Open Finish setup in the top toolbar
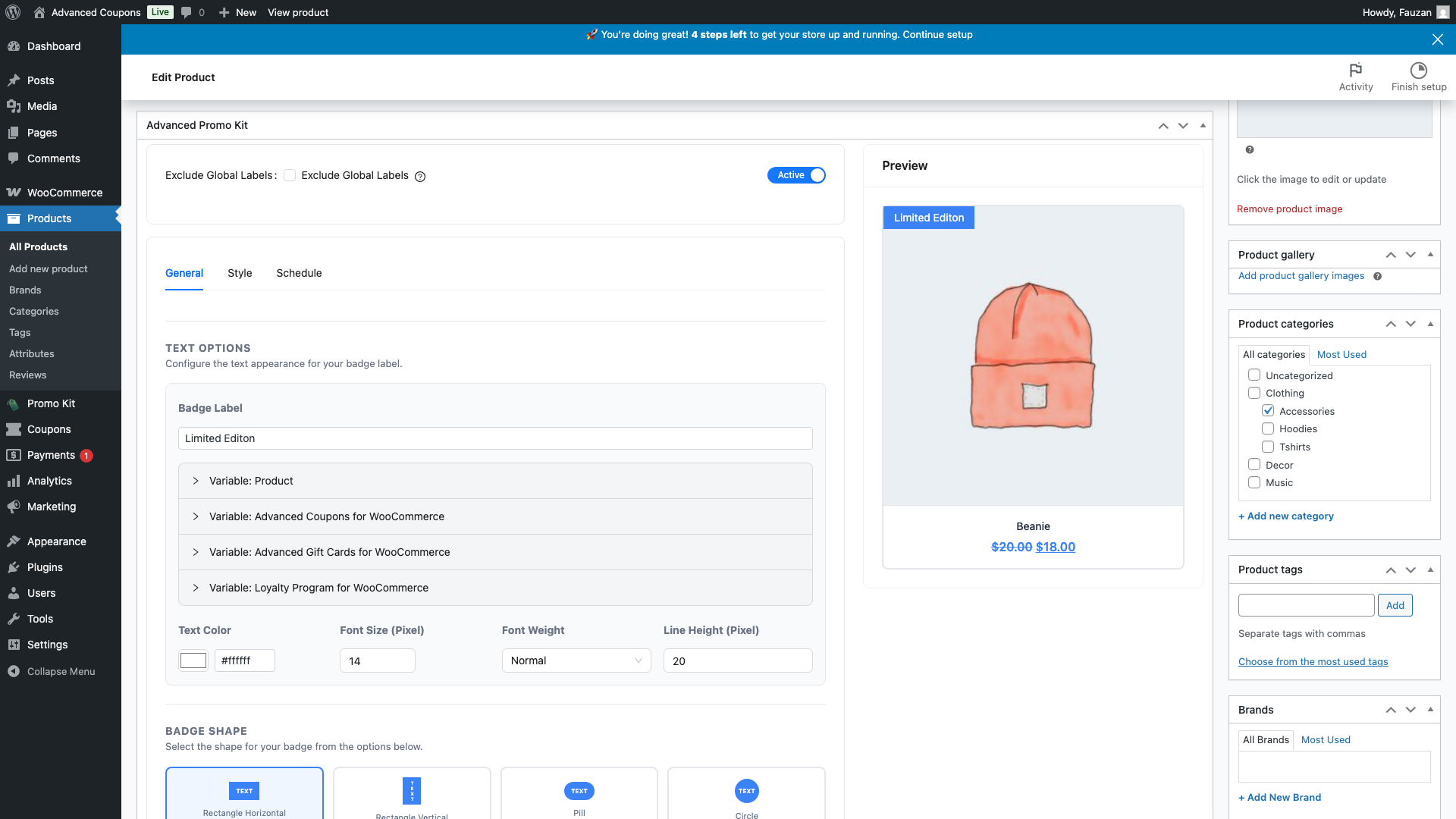The image size is (1456, 819). [1417, 76]
